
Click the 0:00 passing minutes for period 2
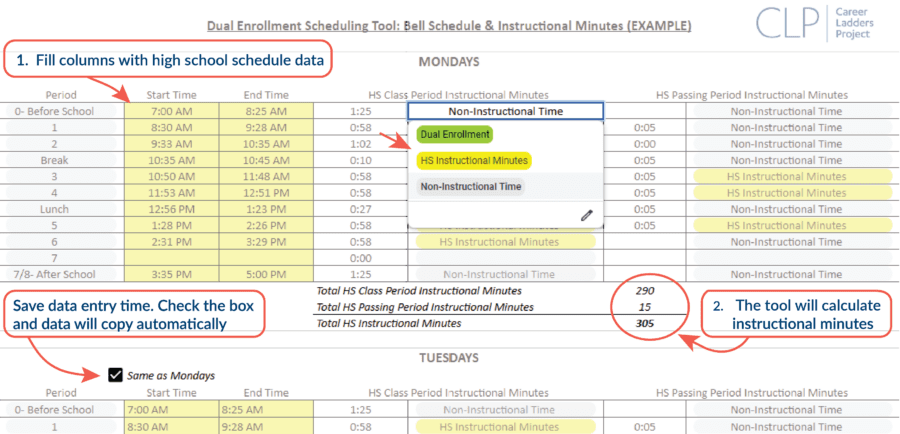click(645, 144)
